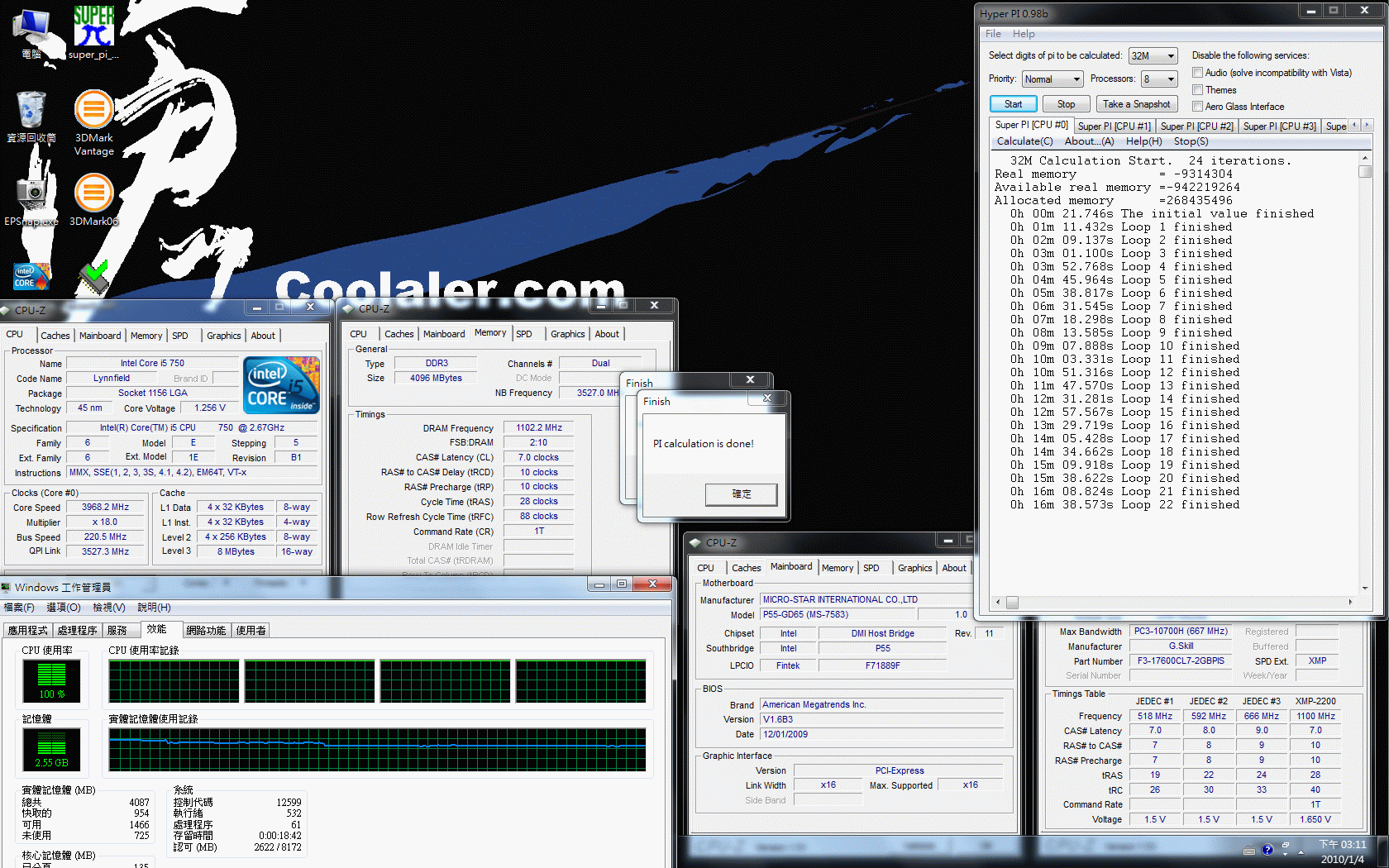Open Task Manager 檔案(F) menu
Image resolution: width=1389 pixels, height=868 pixels.
[19, 608]
